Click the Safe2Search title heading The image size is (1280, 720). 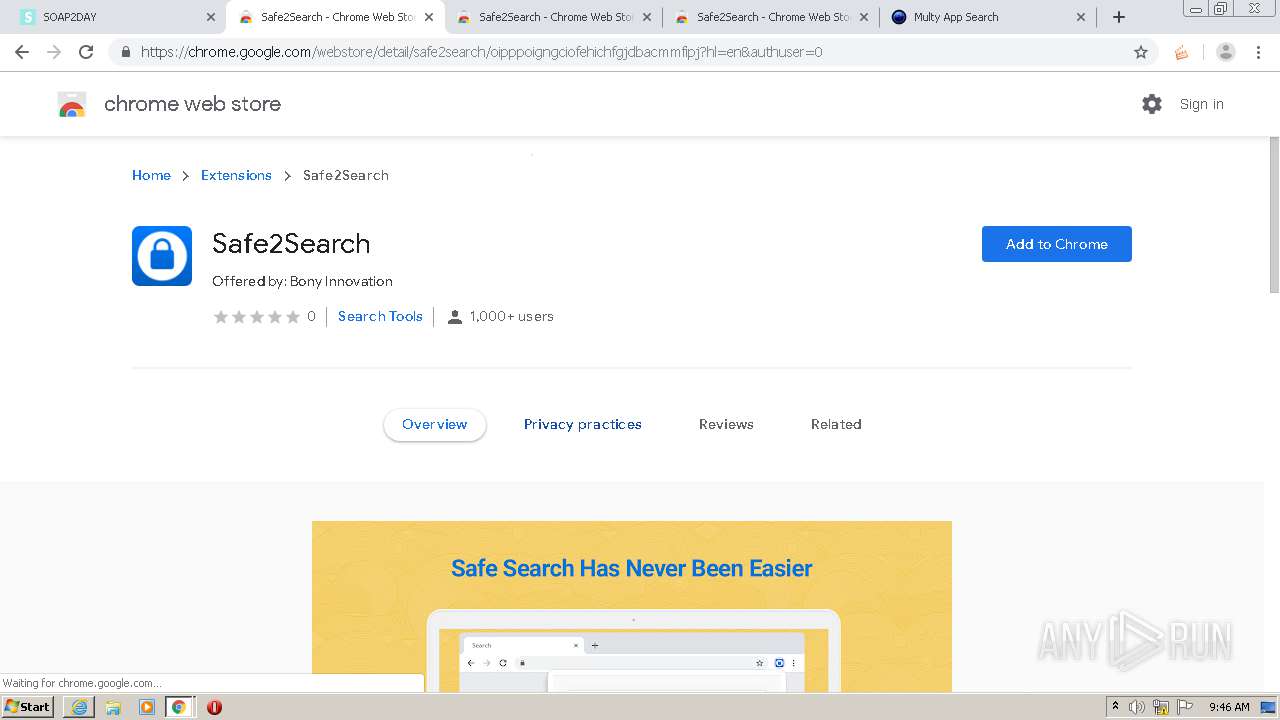pyautogui.click(x=291, y=243)
